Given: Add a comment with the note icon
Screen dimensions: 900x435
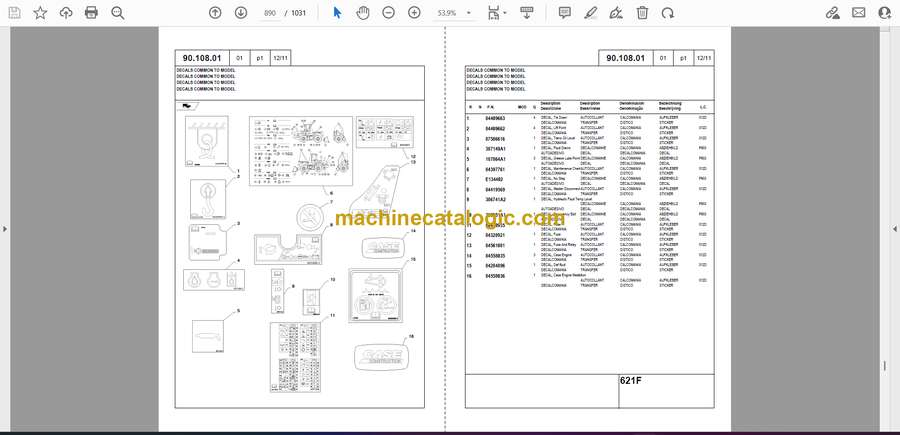Looking at the screenshot, I should pyautogui.click(x=565, y=13).
